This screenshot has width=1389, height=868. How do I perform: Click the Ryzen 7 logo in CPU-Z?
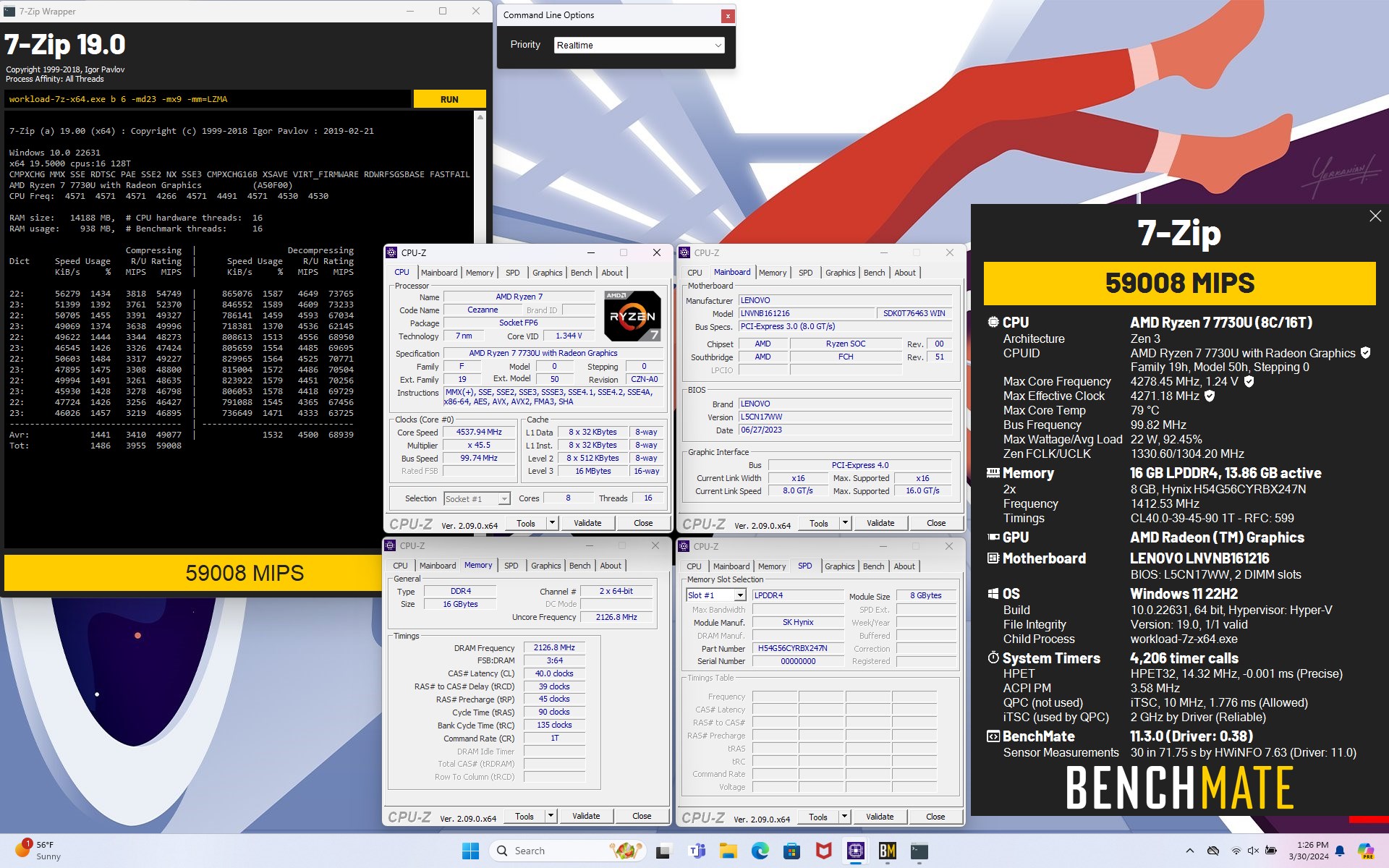(x=632, y=315)
